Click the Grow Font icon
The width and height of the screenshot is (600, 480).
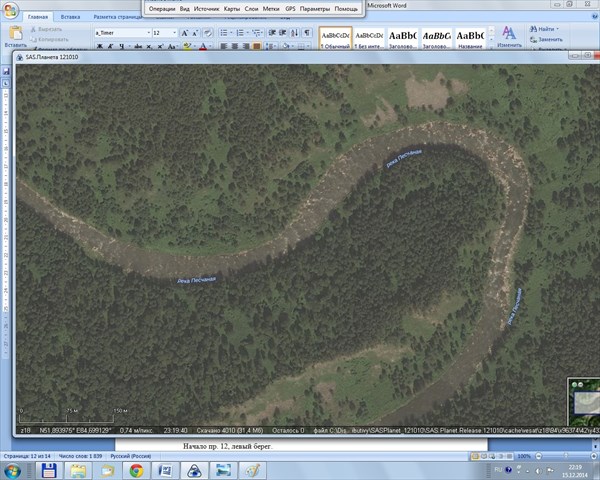click(185, 33)
